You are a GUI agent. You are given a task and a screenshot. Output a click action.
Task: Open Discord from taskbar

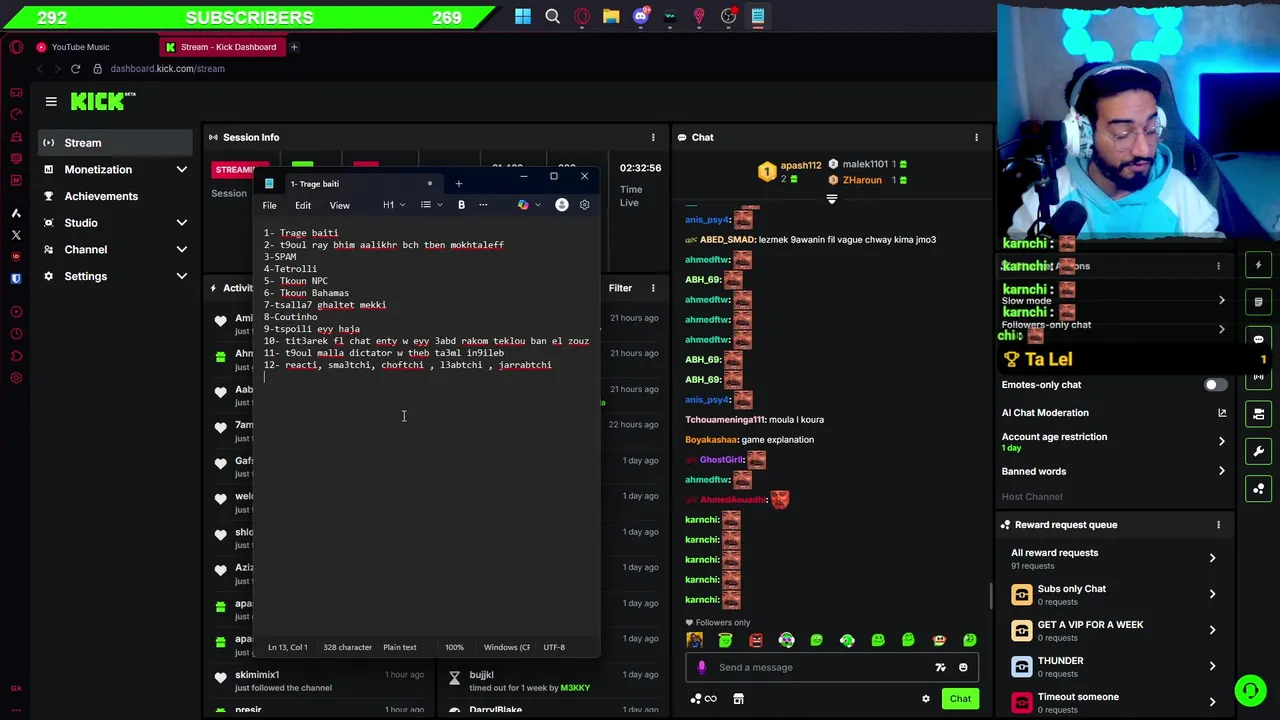641,16
